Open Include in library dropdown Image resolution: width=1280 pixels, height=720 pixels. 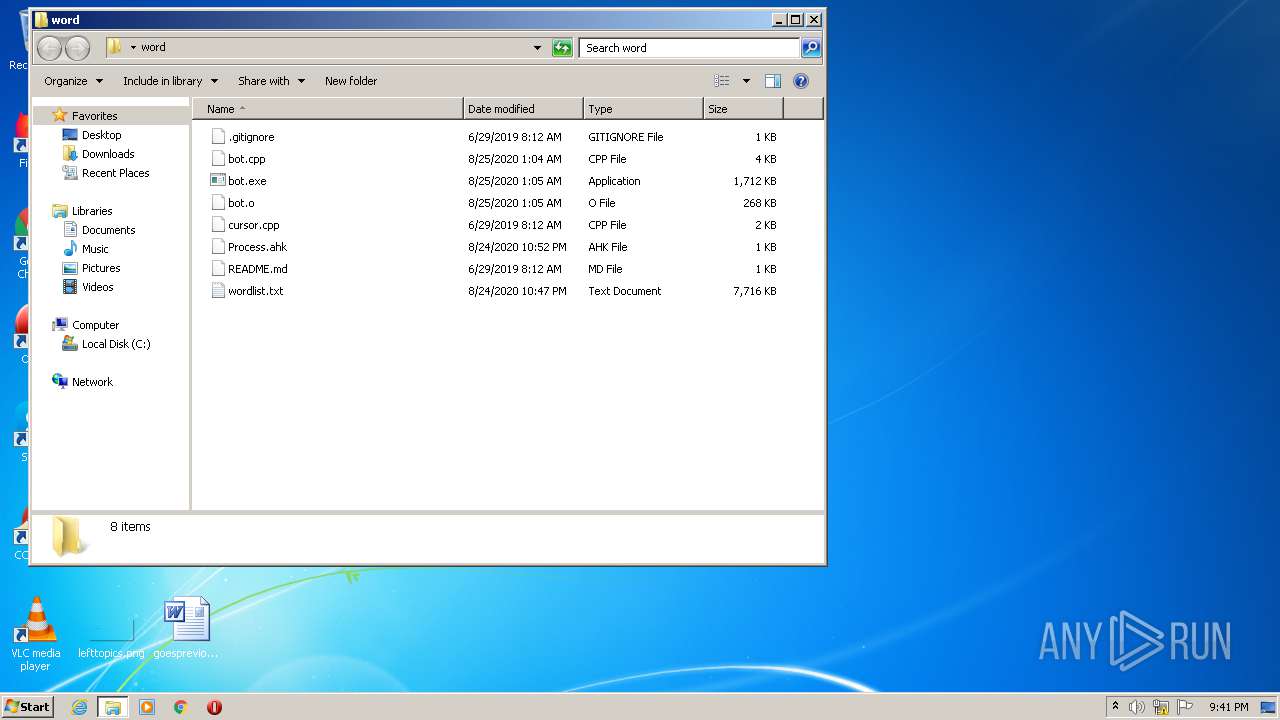(170, 81)
